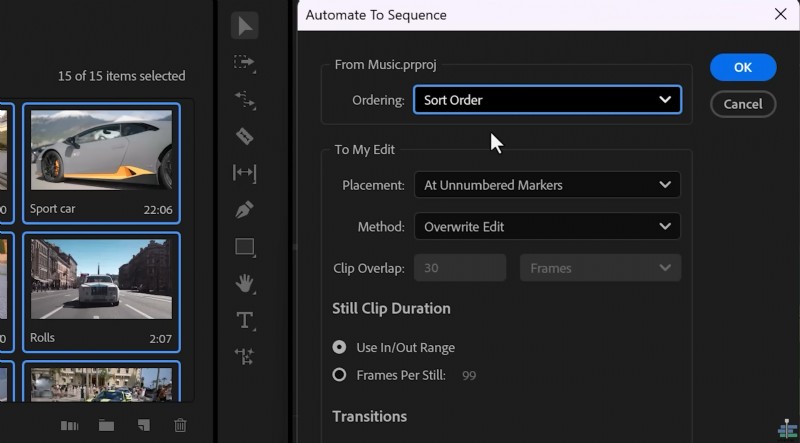Click the Cancel button
The image size is (800, 443).
743,104
